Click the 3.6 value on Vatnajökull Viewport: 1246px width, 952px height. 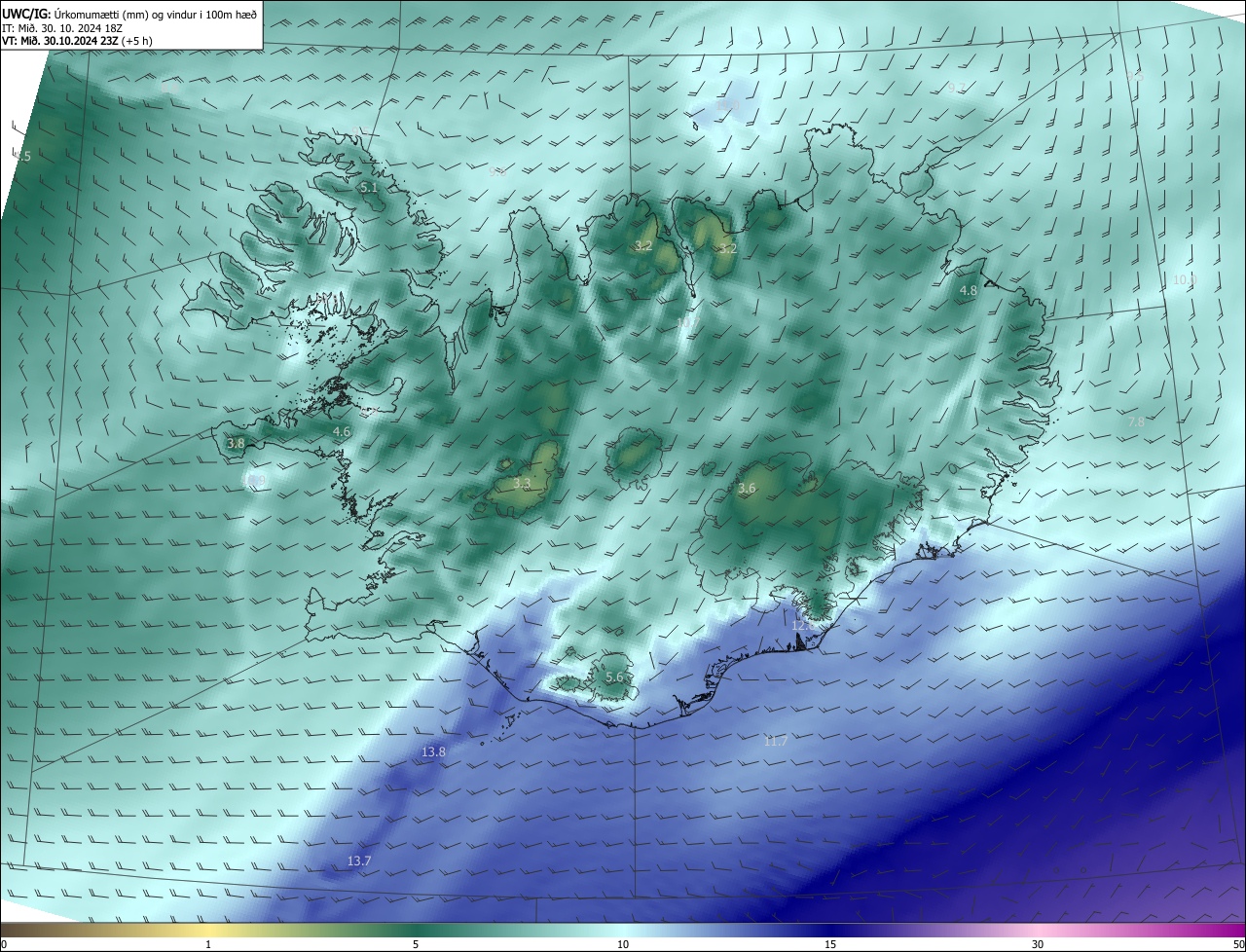point(747,489)
